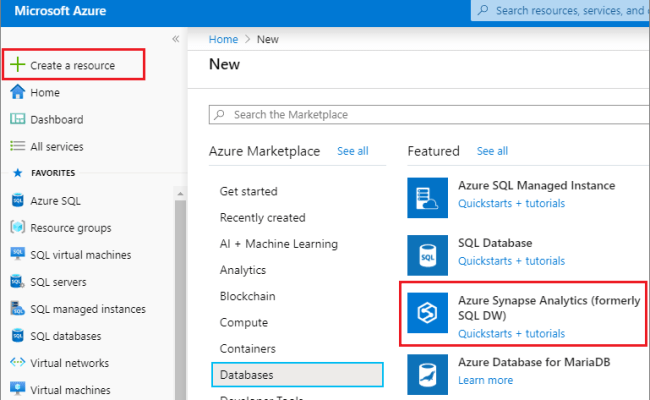Click See all next to Azure Marketplace

353,151
